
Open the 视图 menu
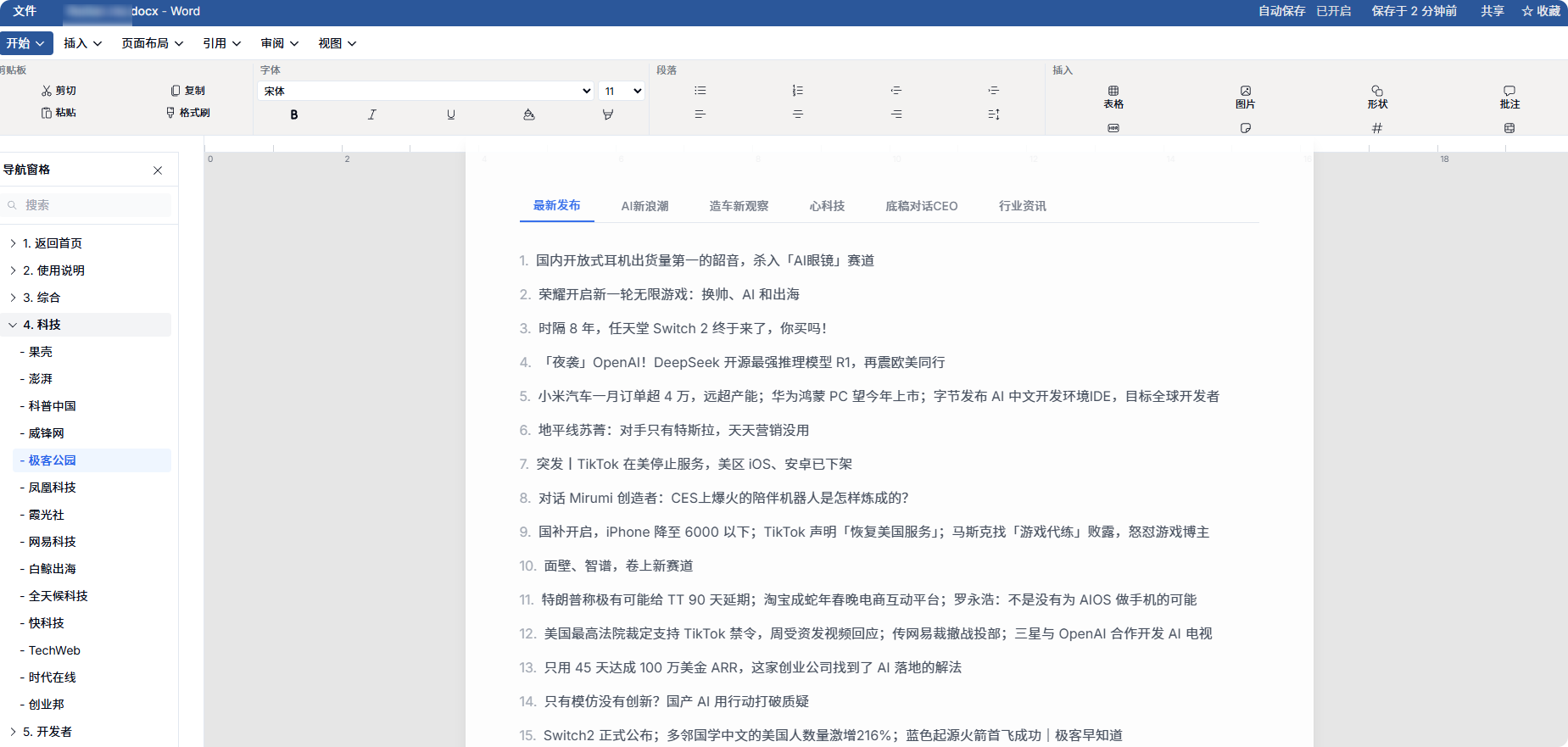point(338,43)
